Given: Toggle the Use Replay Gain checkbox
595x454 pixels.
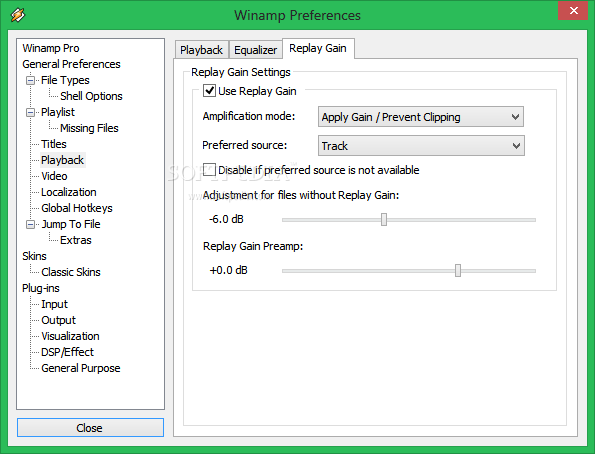Looking at the screenshot, I should click(209, 91).
